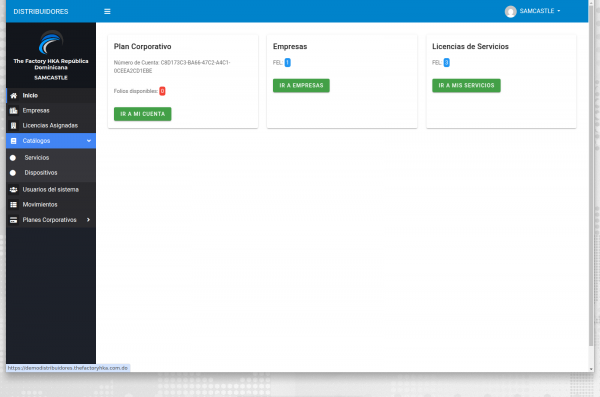Click the Planes Corporativos card icon
Viewport: 600px width, 397px height.
(x=13, y=220)
